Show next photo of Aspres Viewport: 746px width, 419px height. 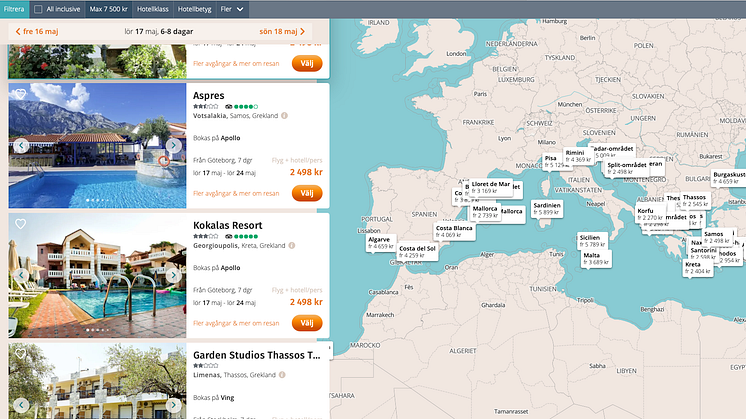(174, 146)
